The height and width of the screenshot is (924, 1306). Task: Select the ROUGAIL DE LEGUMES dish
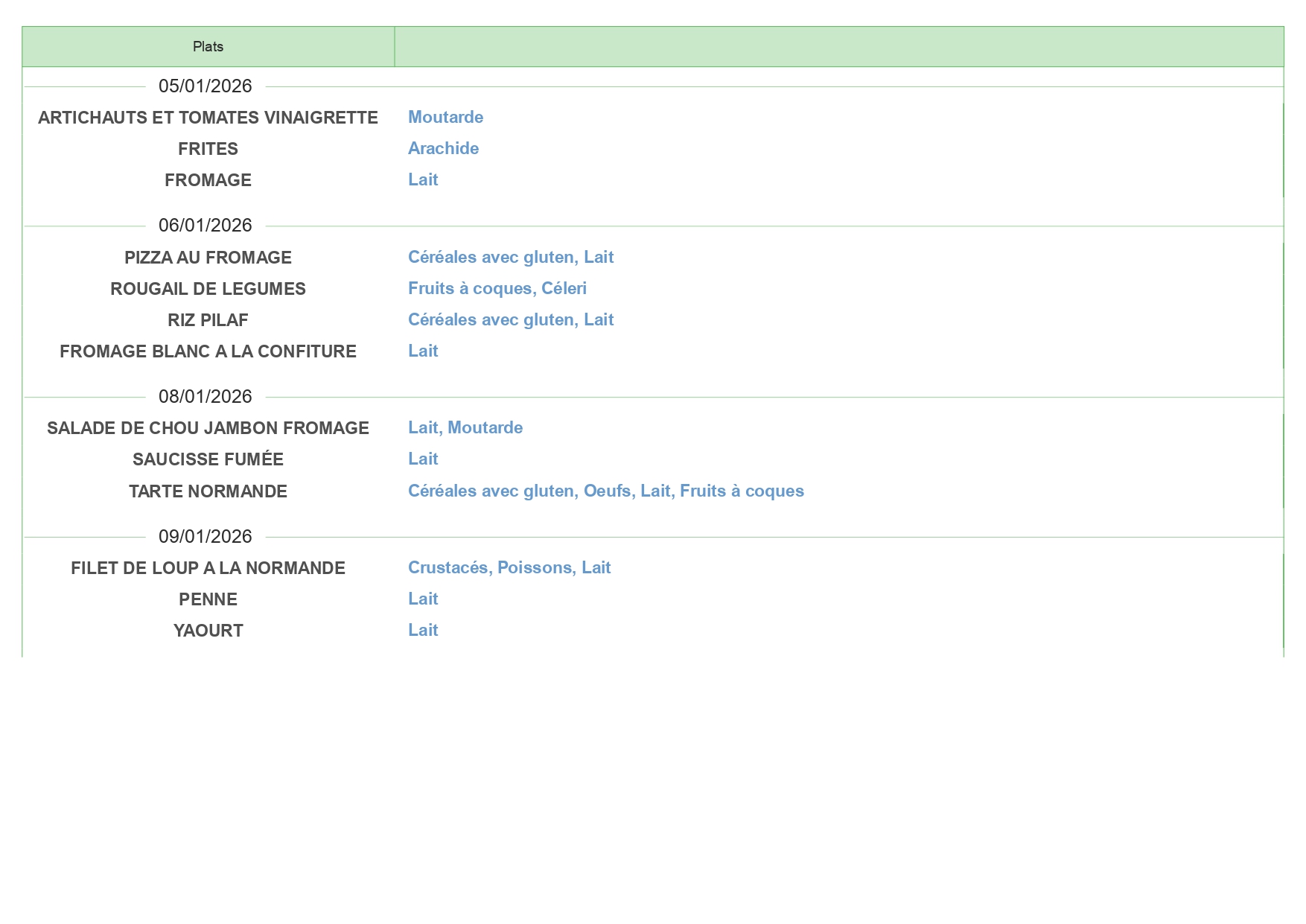[208, 289]
